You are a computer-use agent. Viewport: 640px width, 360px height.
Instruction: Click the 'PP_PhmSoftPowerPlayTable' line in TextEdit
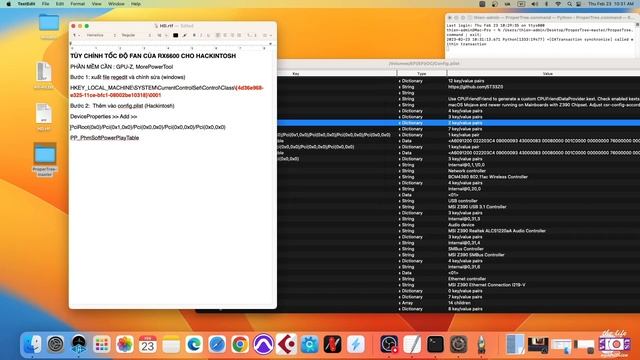coord(104,138)
